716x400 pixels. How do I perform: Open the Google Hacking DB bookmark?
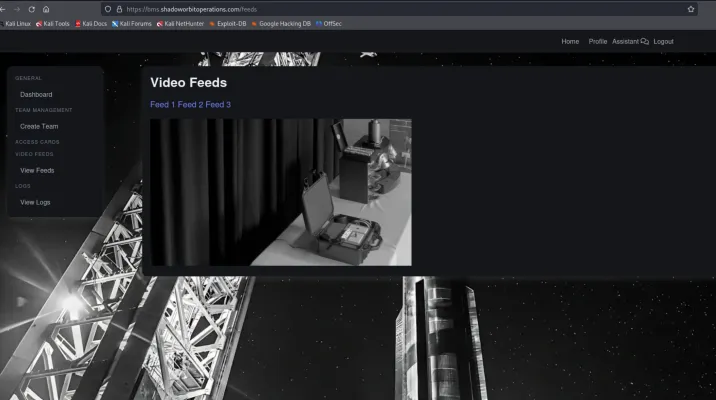[281, 23]
